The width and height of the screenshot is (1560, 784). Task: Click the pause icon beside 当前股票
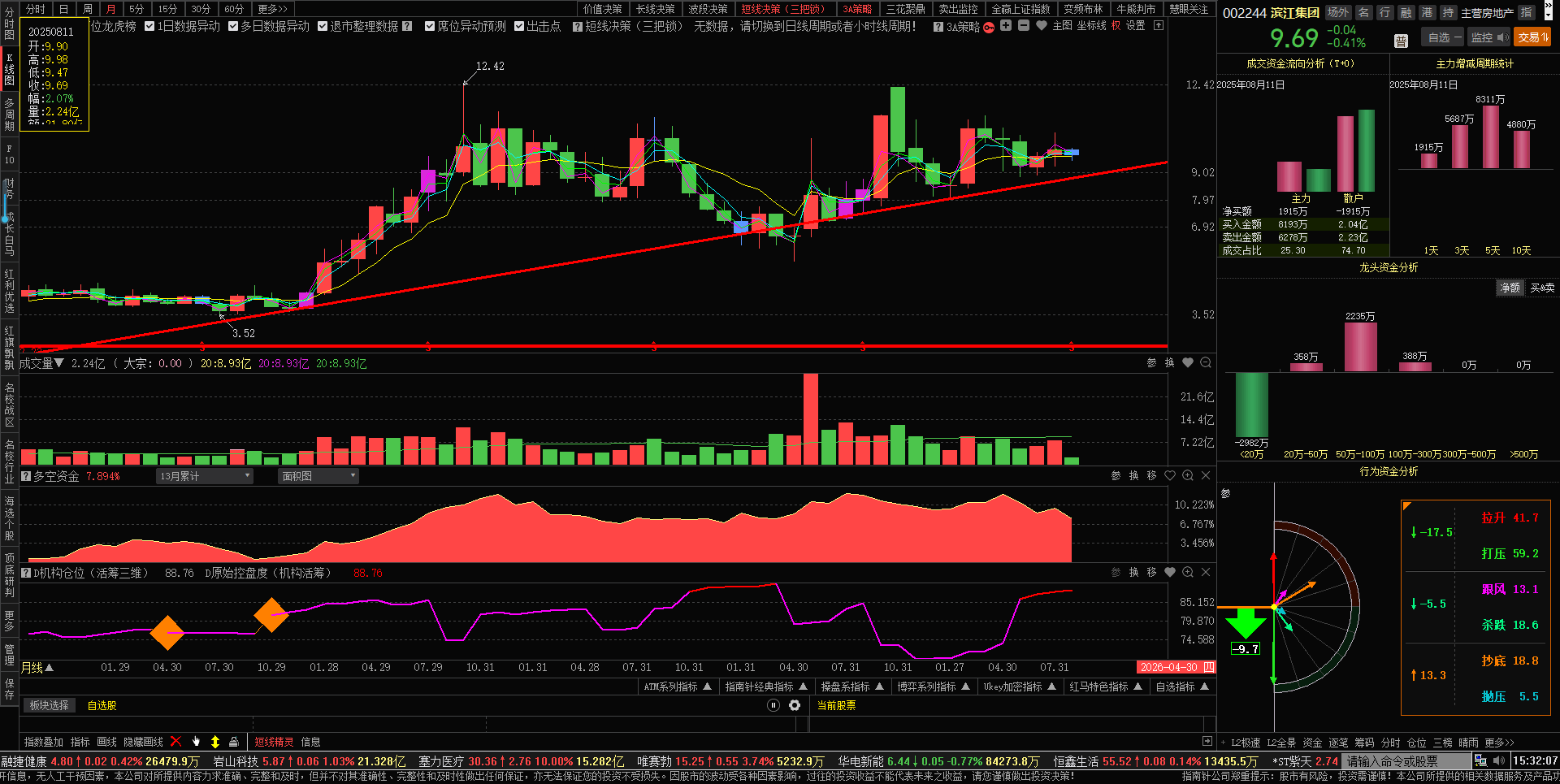pos(773,705)
